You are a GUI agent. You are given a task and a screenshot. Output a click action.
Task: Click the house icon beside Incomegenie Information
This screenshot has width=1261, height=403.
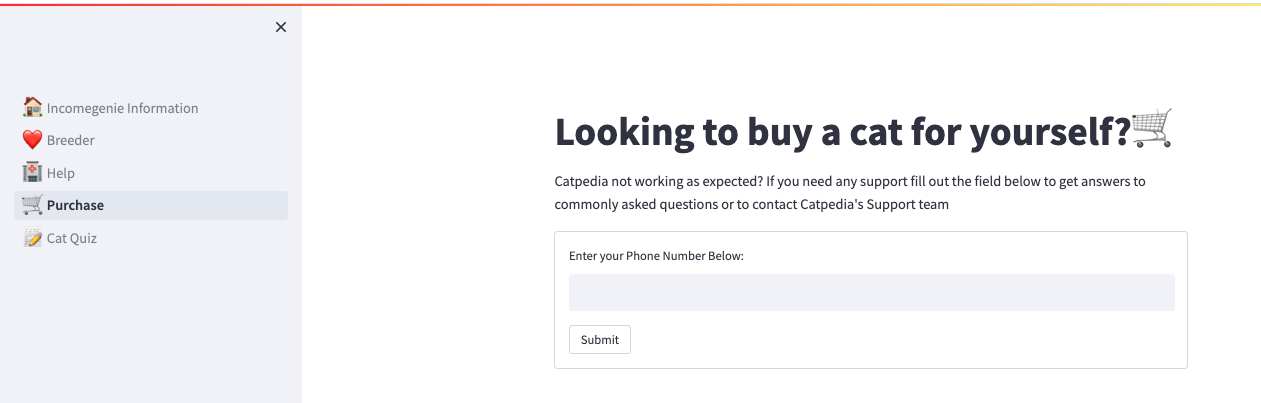32,107
